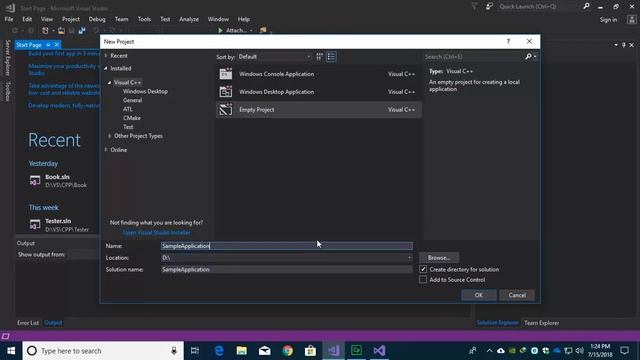This screenshot has height=360, width=640.
Task: Click the project Name input field
Action: click(287, 246)
